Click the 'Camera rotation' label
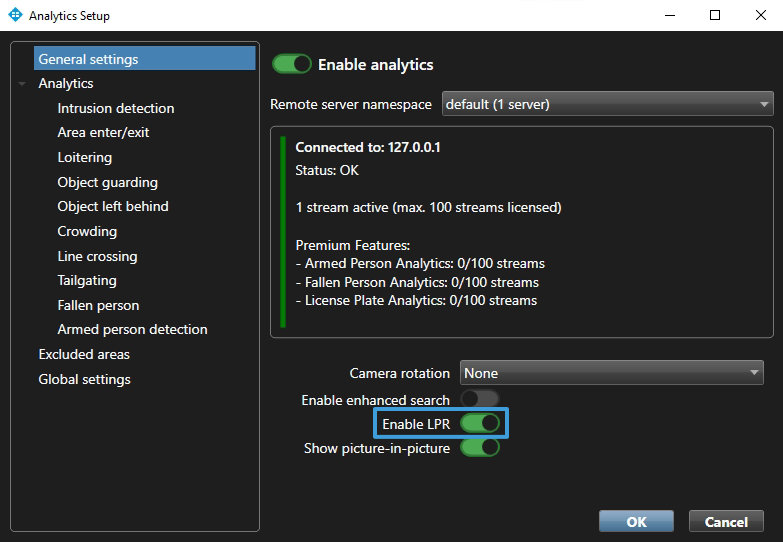Screen dimensions: 783x542 399,373
